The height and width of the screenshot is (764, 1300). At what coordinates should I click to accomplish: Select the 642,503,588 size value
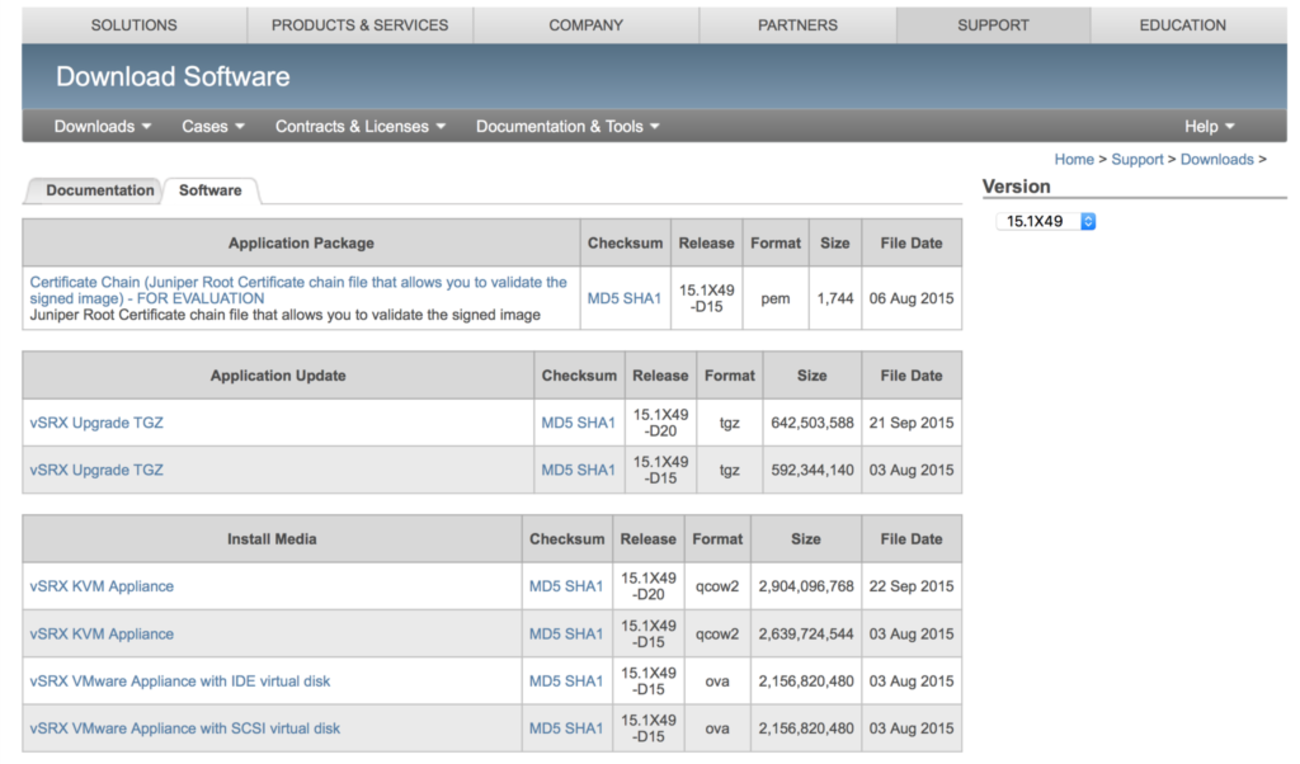(812, 423)
